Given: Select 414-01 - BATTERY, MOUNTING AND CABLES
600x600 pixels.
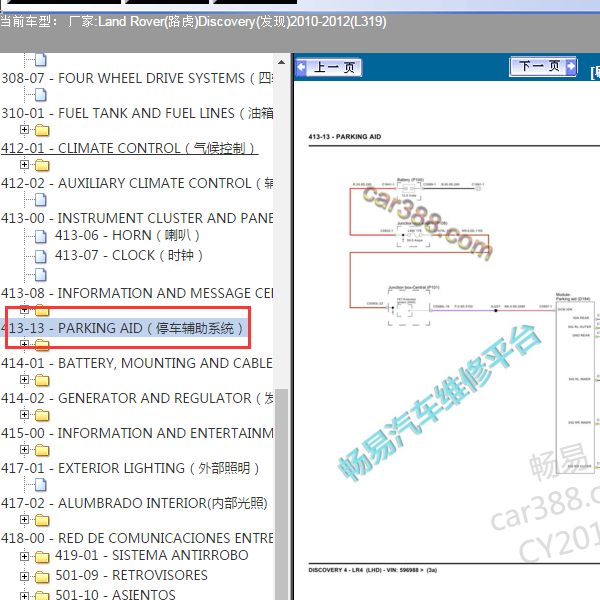Looking at the screenshot, I should (x=137, y=363).
